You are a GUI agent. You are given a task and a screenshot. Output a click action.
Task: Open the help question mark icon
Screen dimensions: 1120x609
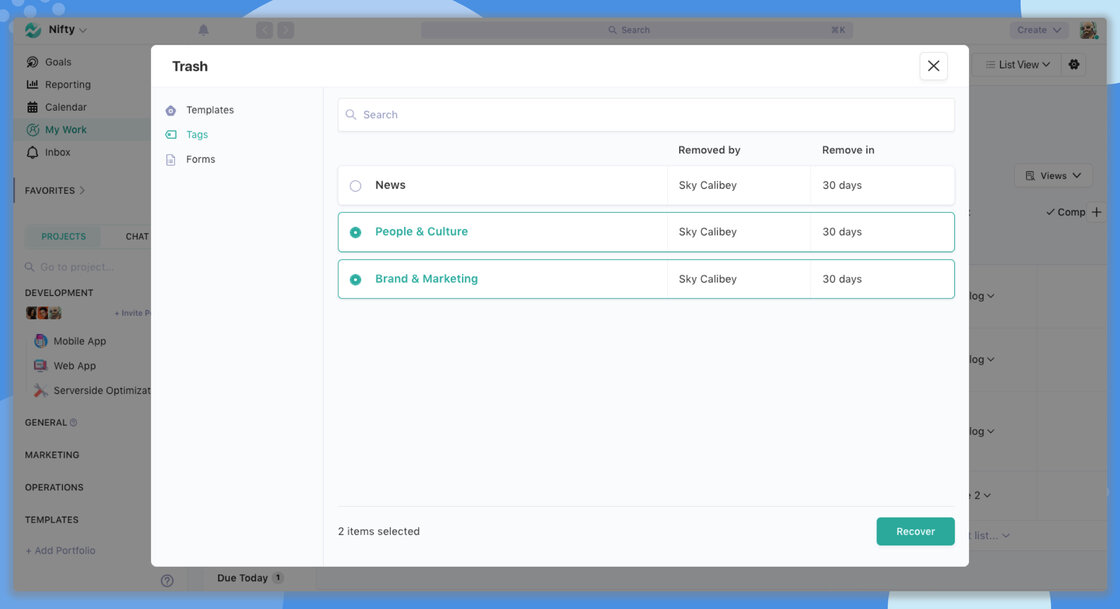167,581
